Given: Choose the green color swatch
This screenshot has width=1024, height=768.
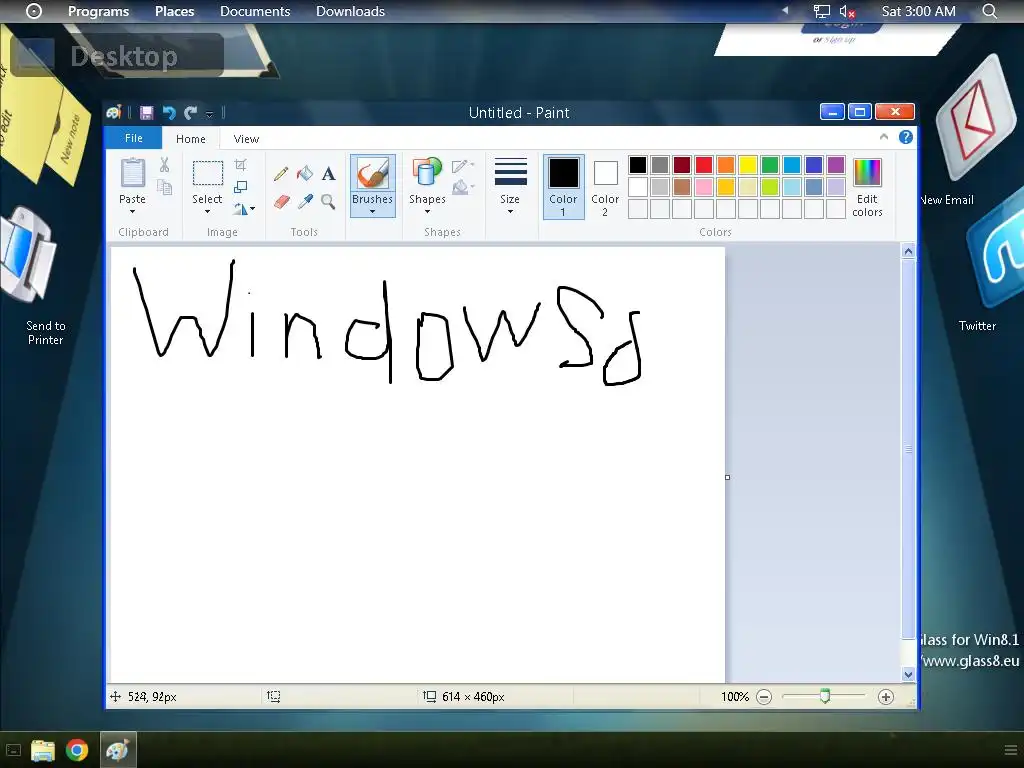Looking at the screenshot, I should (x=770, y=165).
